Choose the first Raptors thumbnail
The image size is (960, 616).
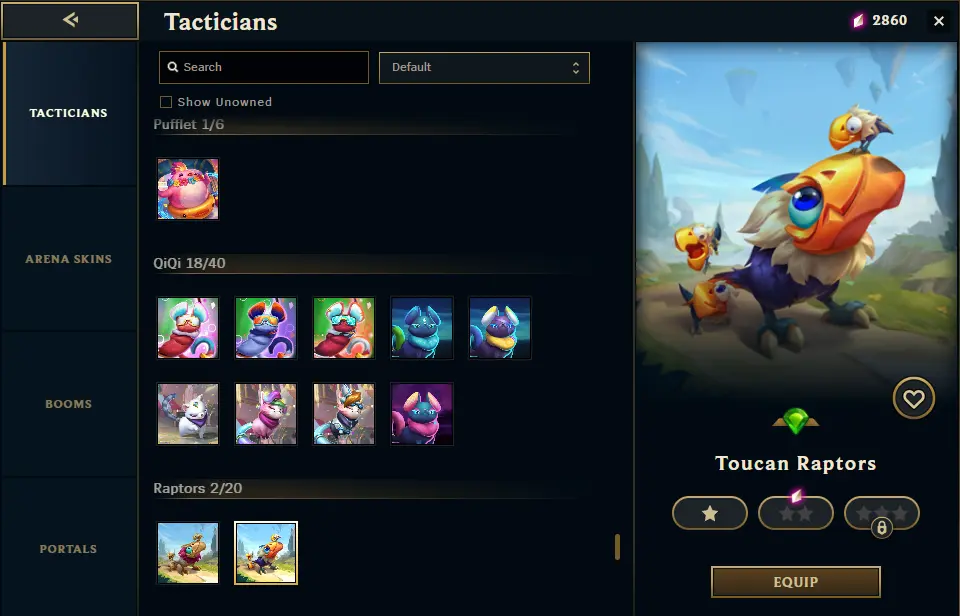188,553
